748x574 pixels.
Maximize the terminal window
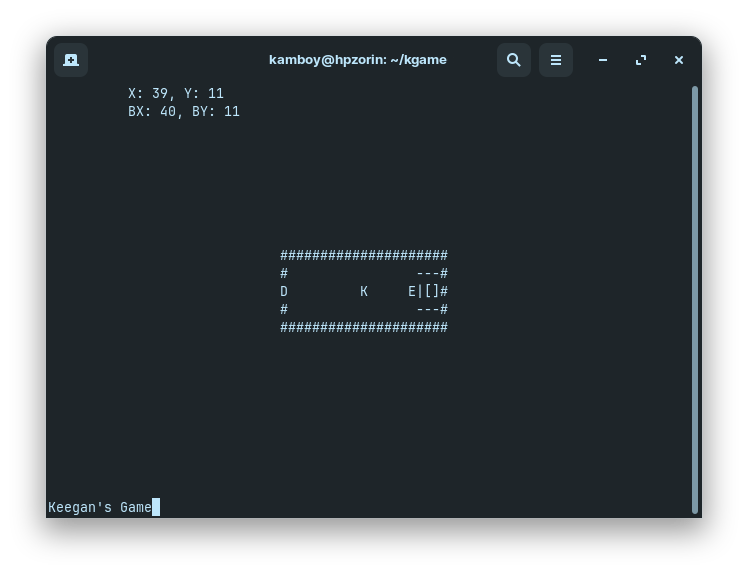641,60
